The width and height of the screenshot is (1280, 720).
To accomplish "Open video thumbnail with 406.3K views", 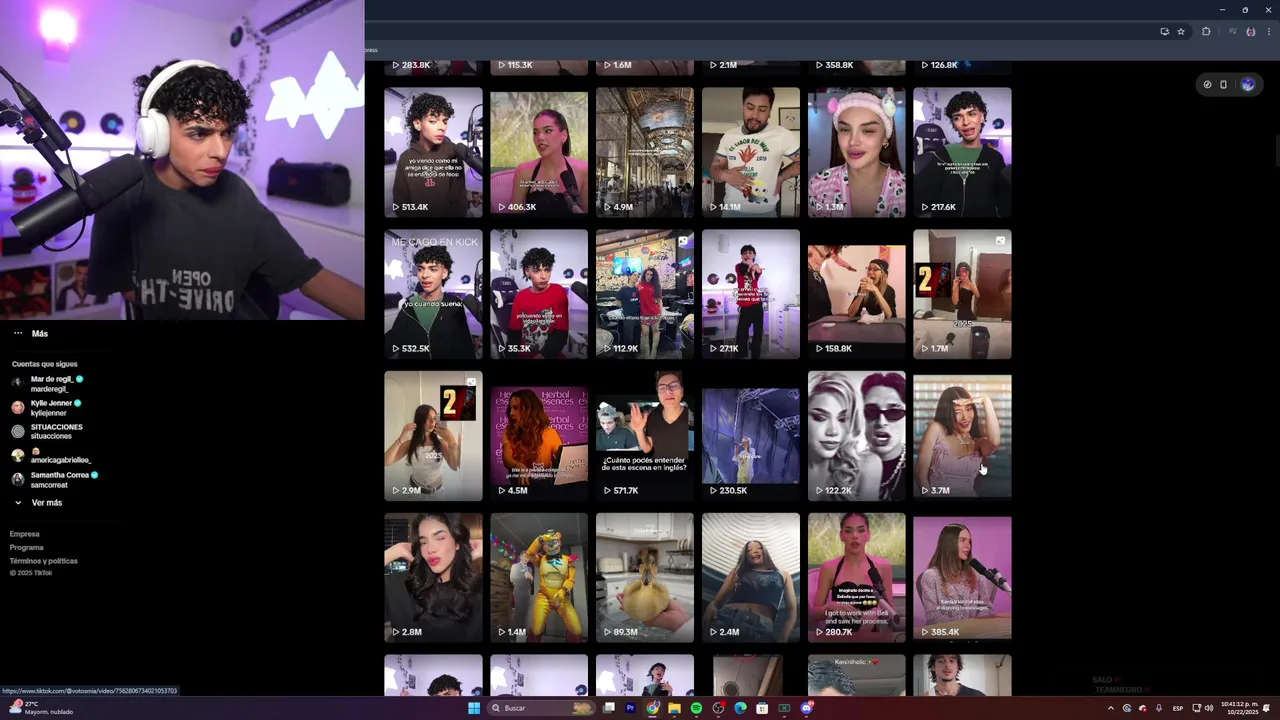I will (x=539, y=152).
